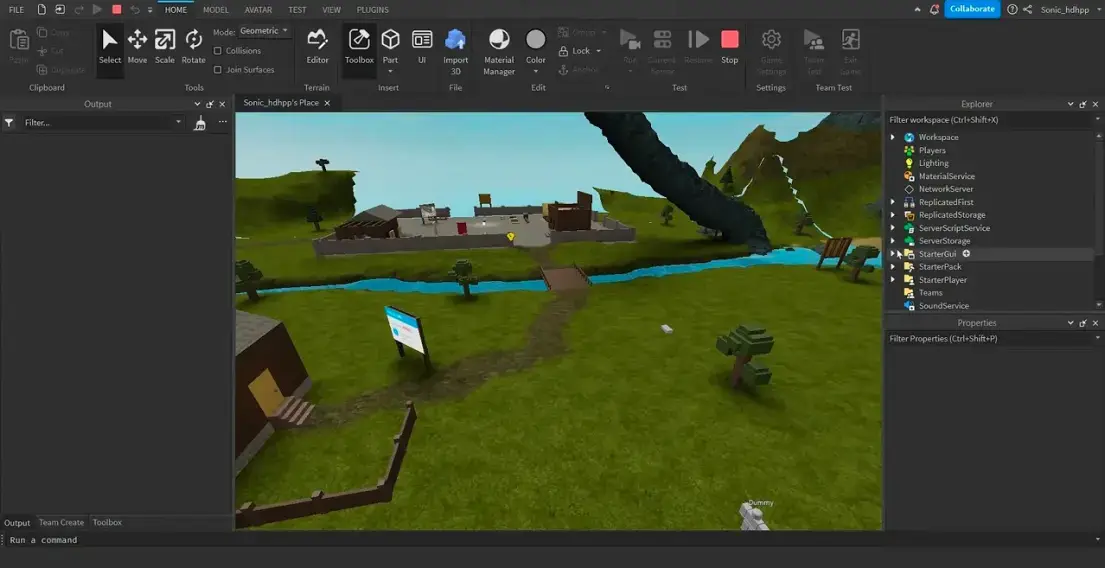The width and height of the screenshot is (1105, 568).
Task: Enable the Collisions checkbox
Action: 218,51
